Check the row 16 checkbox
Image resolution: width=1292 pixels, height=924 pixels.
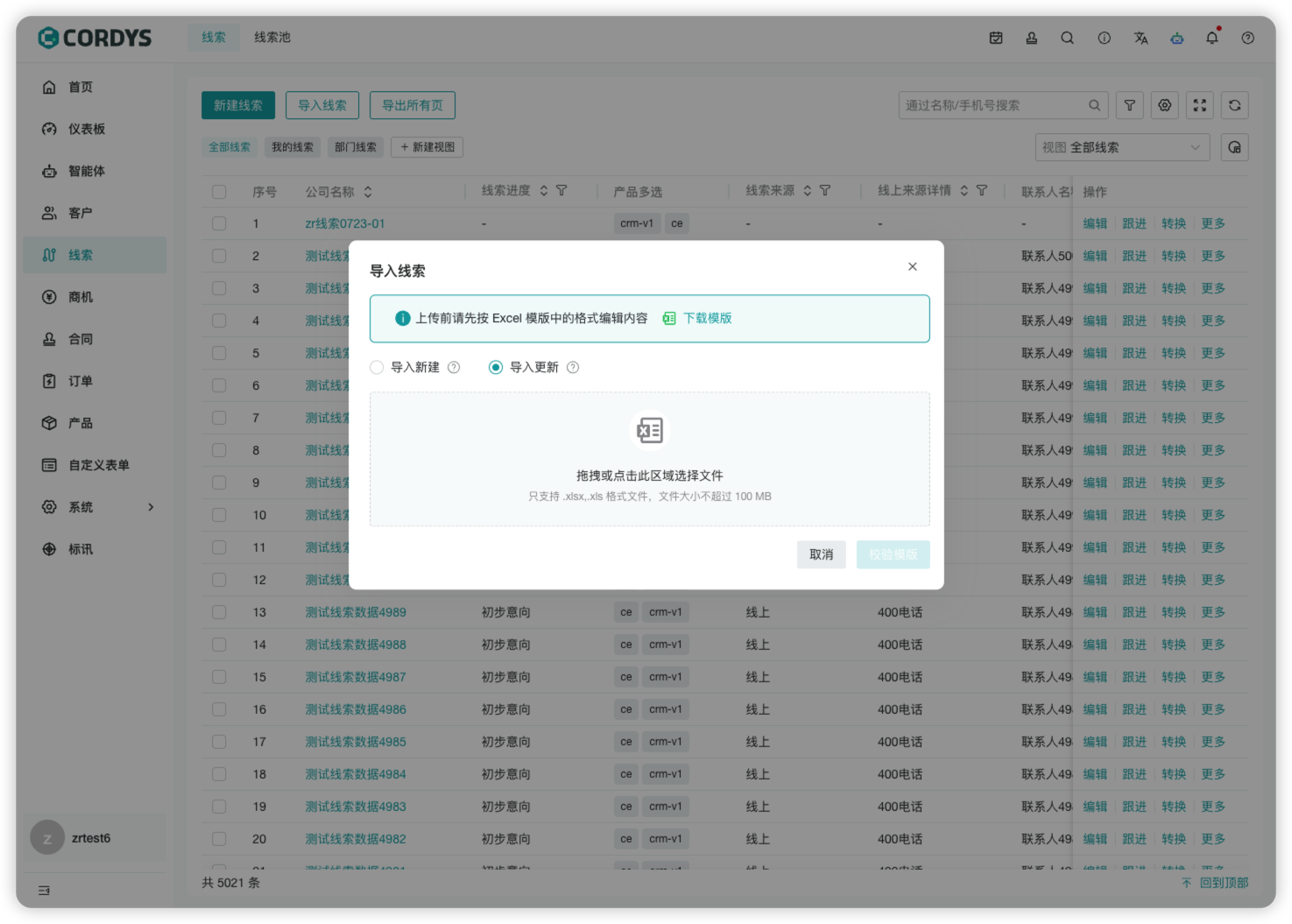219,709
